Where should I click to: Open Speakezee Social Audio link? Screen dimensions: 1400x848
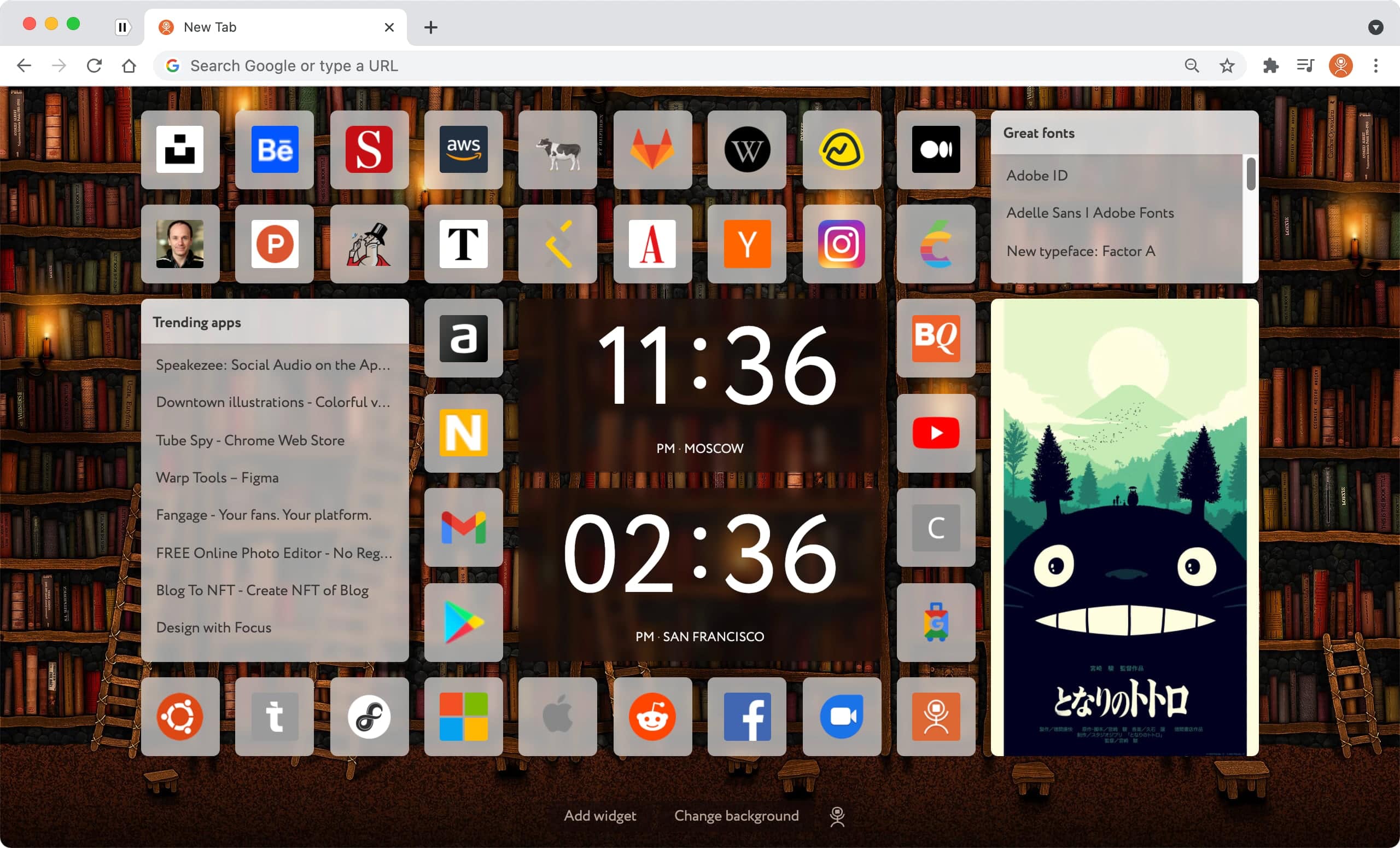(273, 365)
